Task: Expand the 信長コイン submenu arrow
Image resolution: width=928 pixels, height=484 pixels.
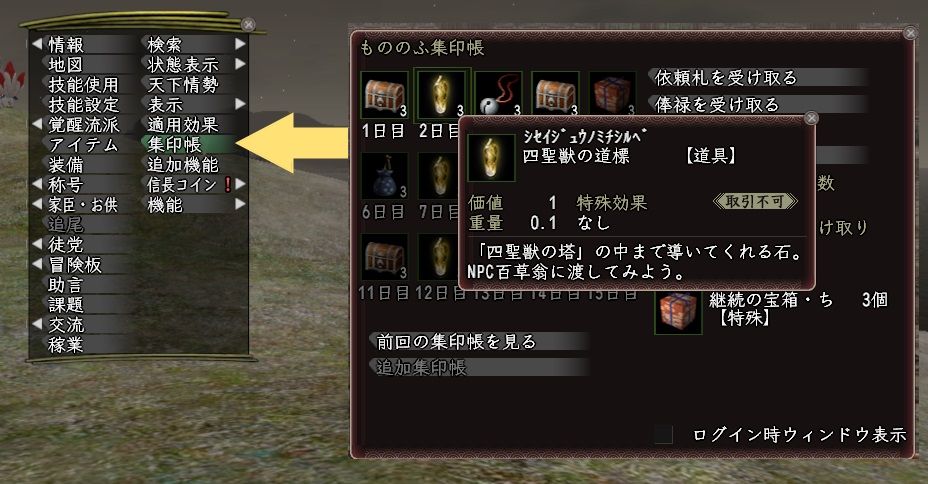Action: [240, 184]
